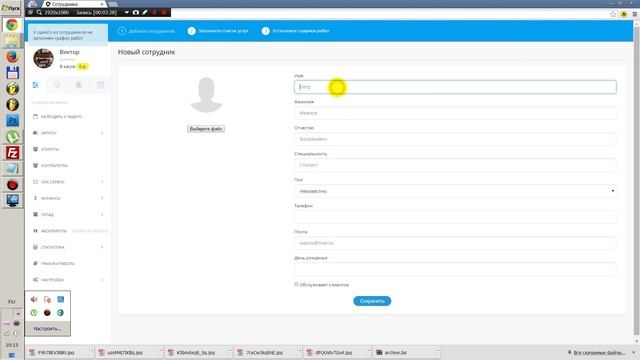640x360 pixels.
Task: Click the Почта email field
Action: 455,243
